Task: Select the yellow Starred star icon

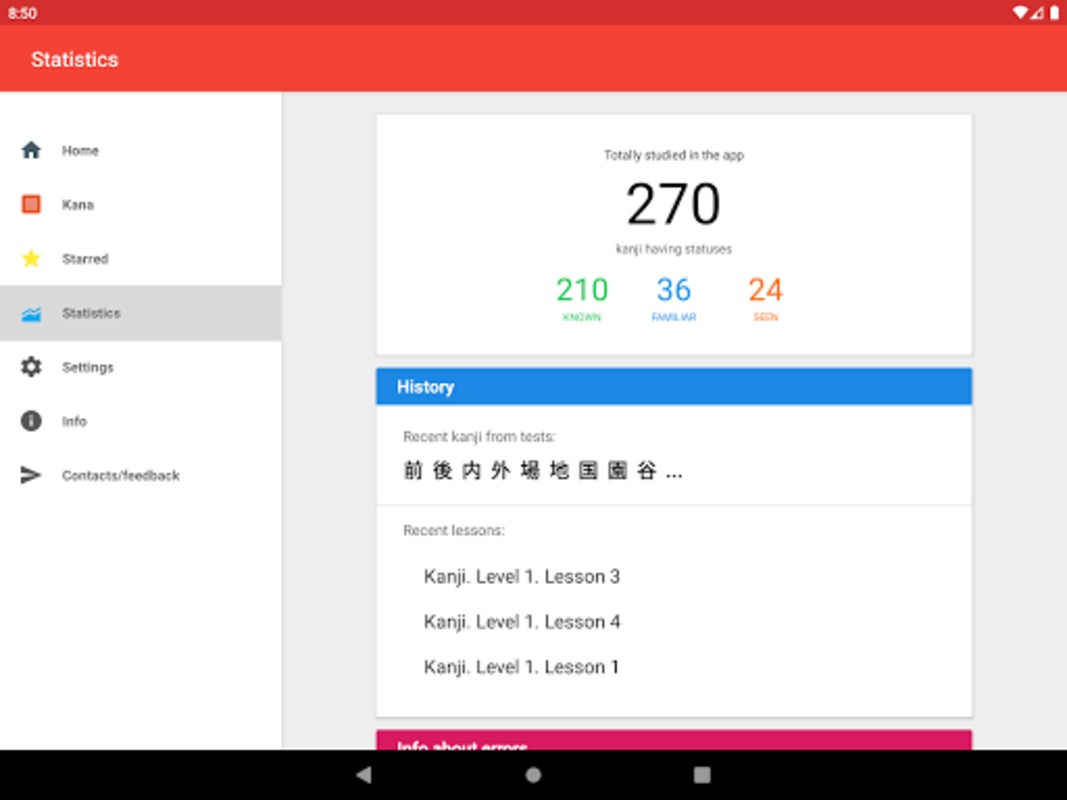Action: (x=31, y=259)
